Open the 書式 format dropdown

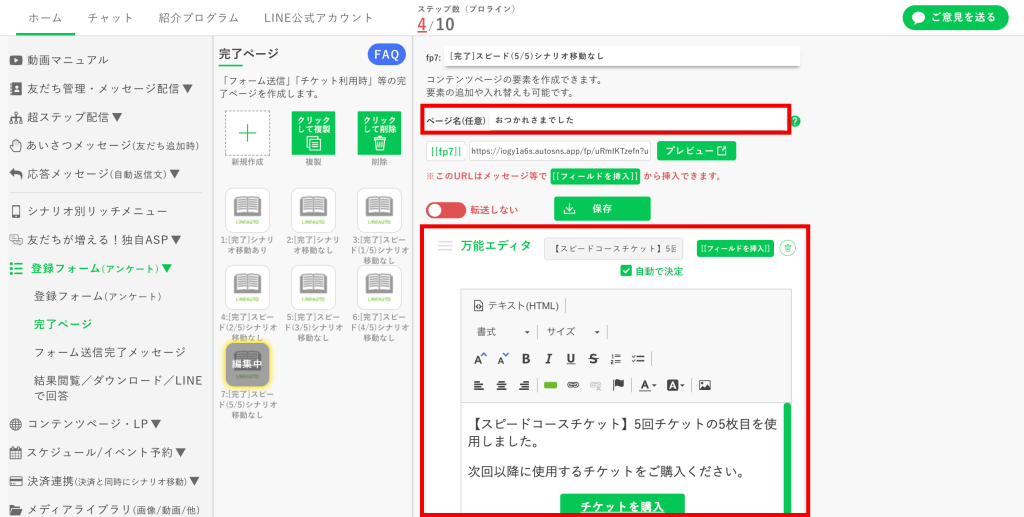503,332
